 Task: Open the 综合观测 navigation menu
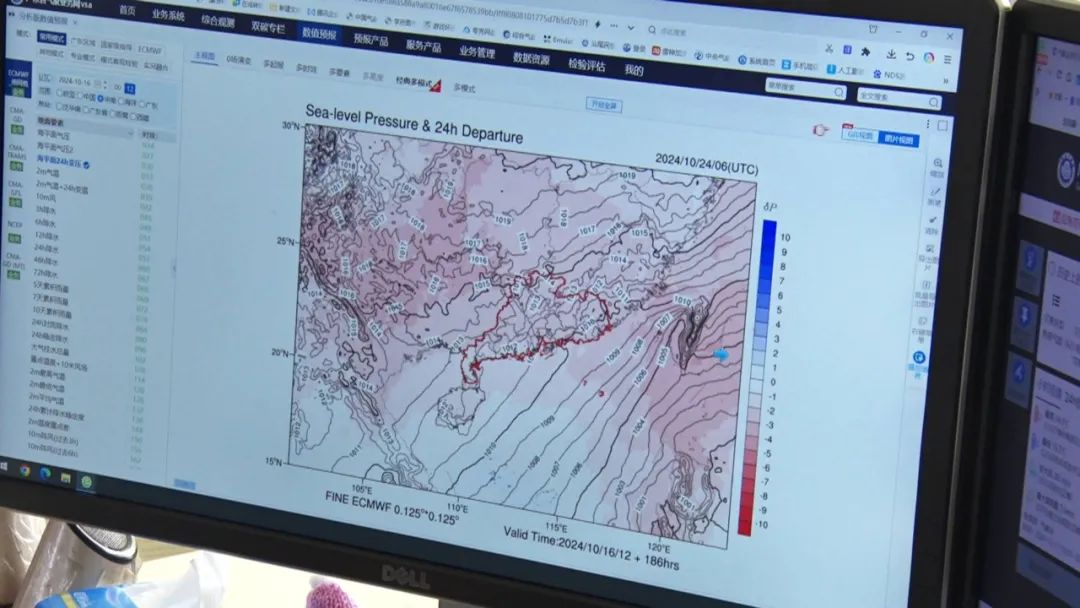point(218,21)
